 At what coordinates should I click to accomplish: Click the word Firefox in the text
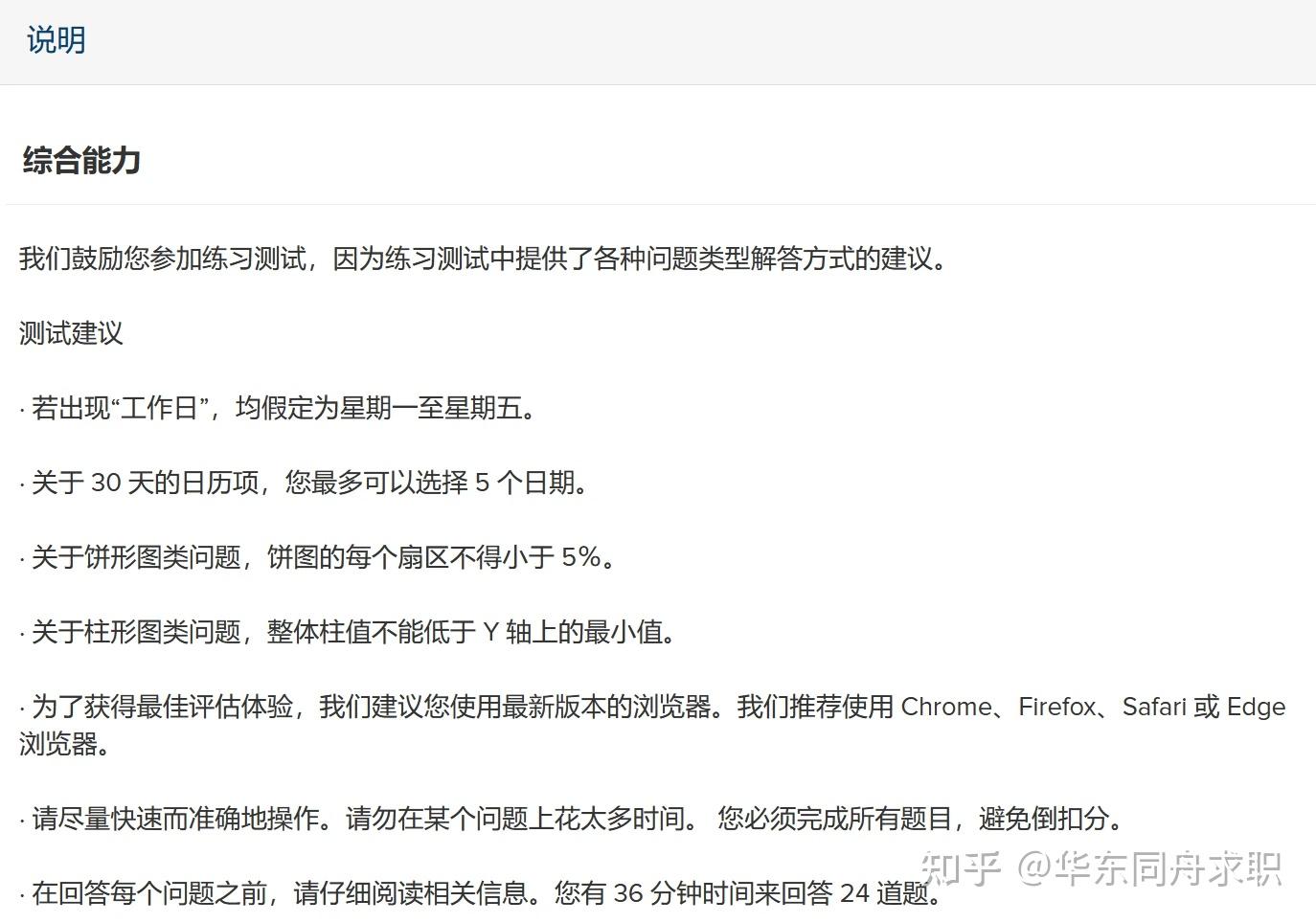1056,707
